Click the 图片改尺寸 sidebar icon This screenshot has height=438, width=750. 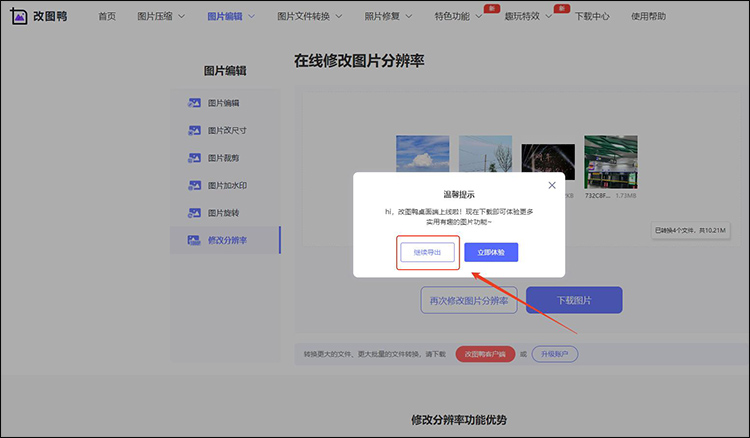tap(194, 130)
